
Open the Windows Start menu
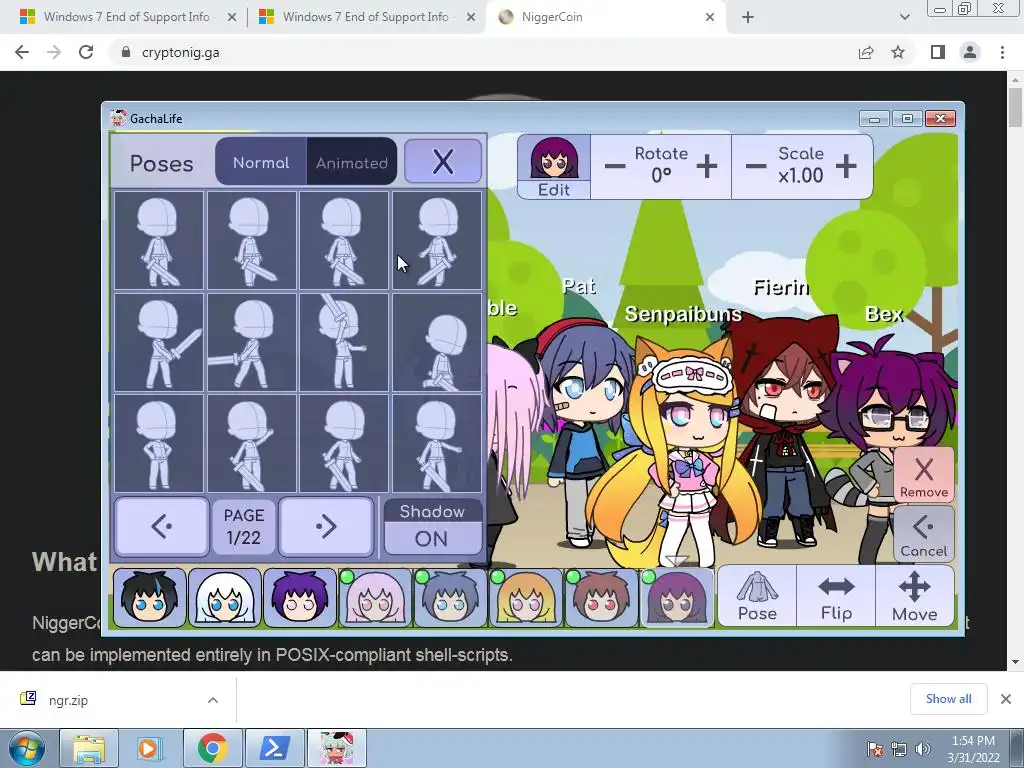(x=26, y=748)
